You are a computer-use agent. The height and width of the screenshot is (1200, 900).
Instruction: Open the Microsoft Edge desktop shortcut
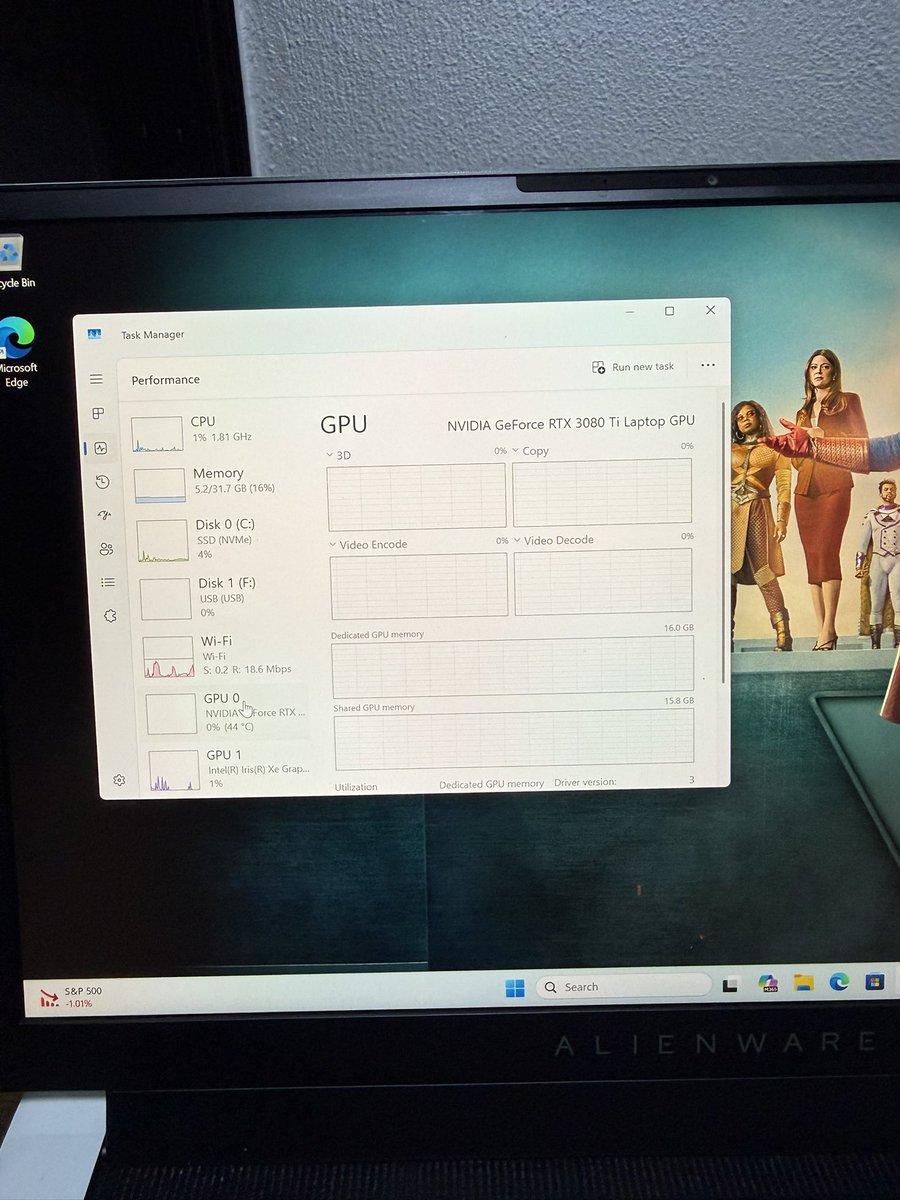(16, 352)
